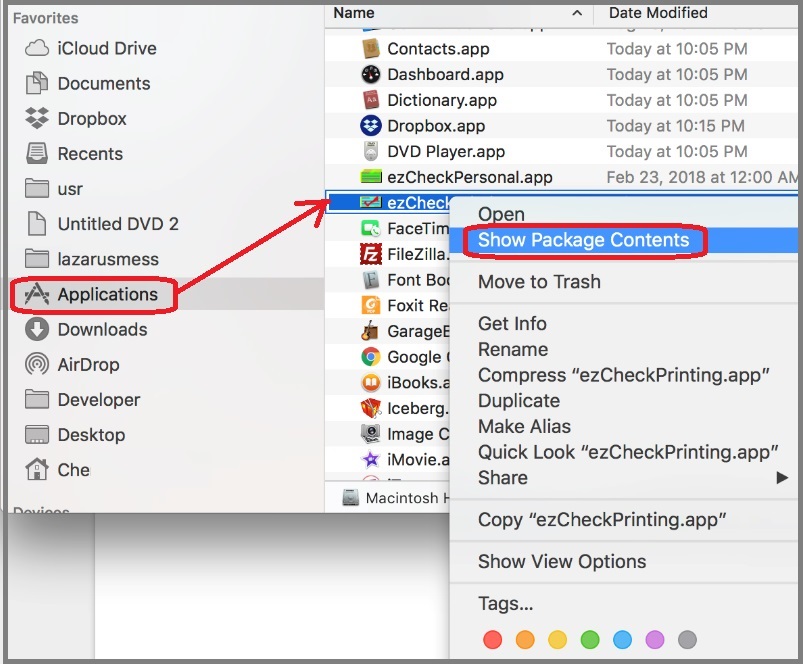Select the DVD Player.app disc icon

click(x=371, y=152)
